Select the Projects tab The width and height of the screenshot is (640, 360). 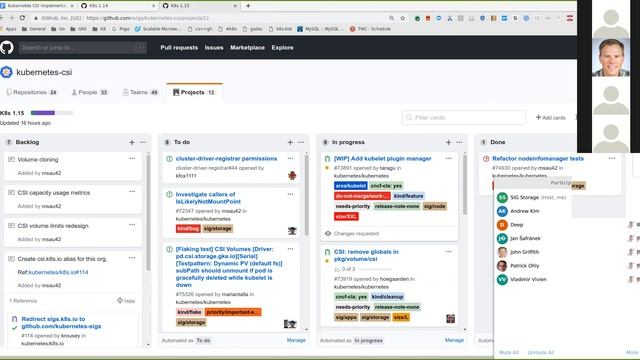coord(194,92)
